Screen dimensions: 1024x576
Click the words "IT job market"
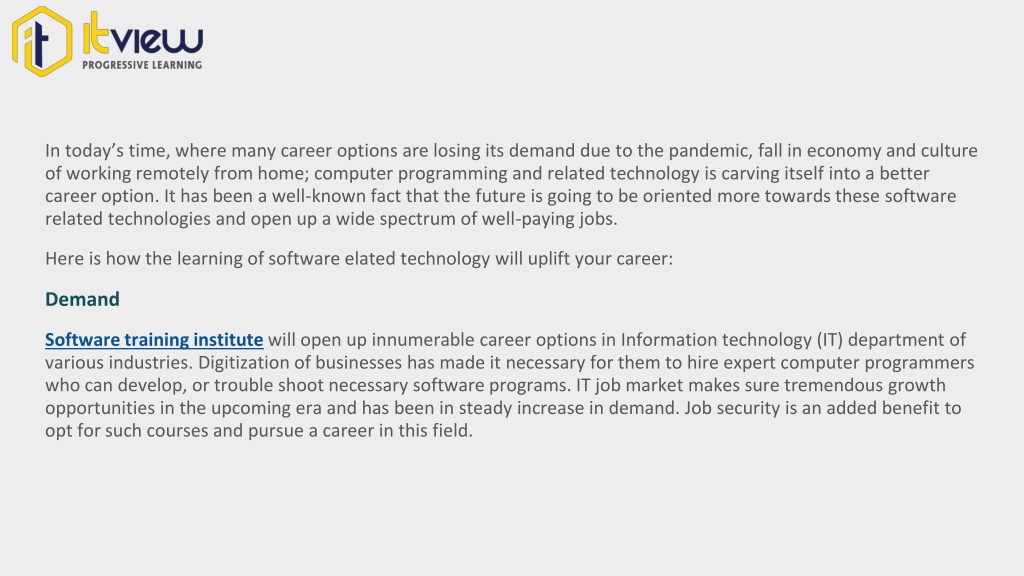click(629, 385)
